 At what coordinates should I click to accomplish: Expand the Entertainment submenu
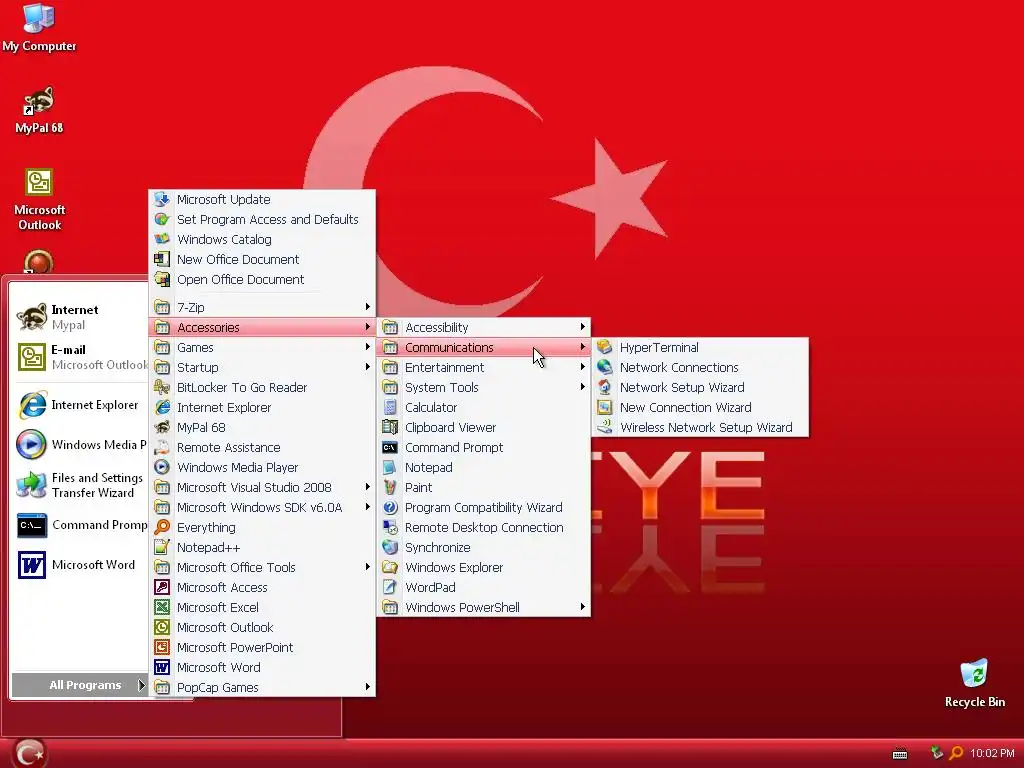tap(484, 368)
